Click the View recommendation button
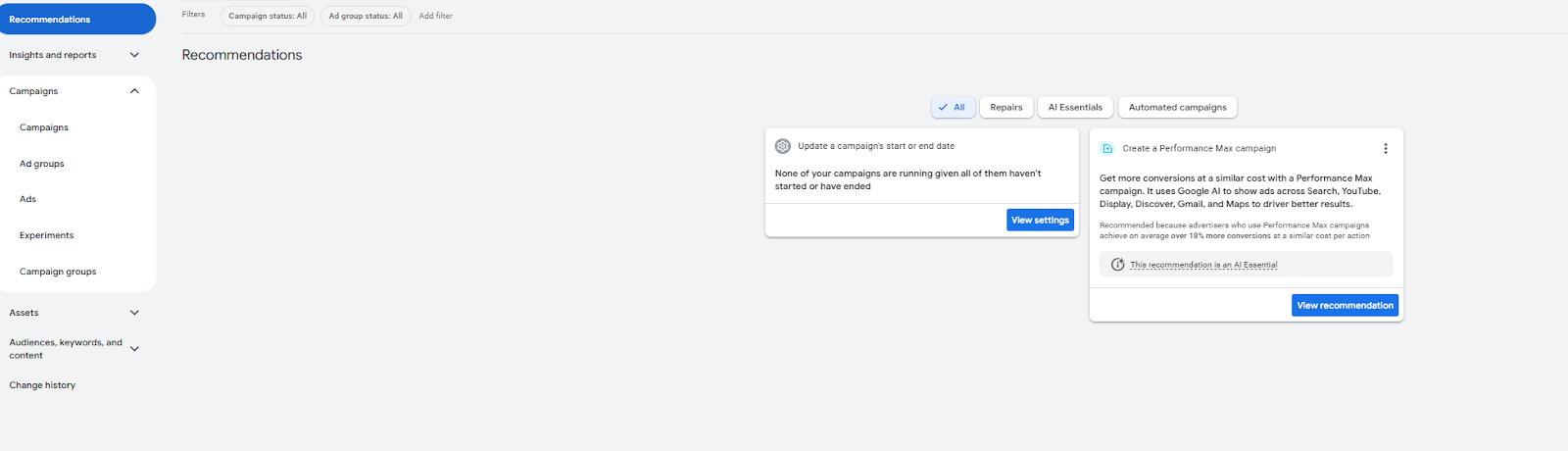 tap(1345, 306)
